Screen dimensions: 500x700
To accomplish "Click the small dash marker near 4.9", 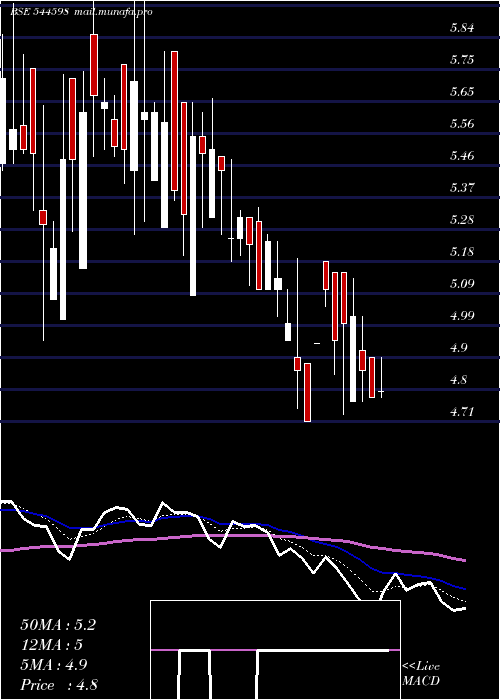I will point(317,343).
